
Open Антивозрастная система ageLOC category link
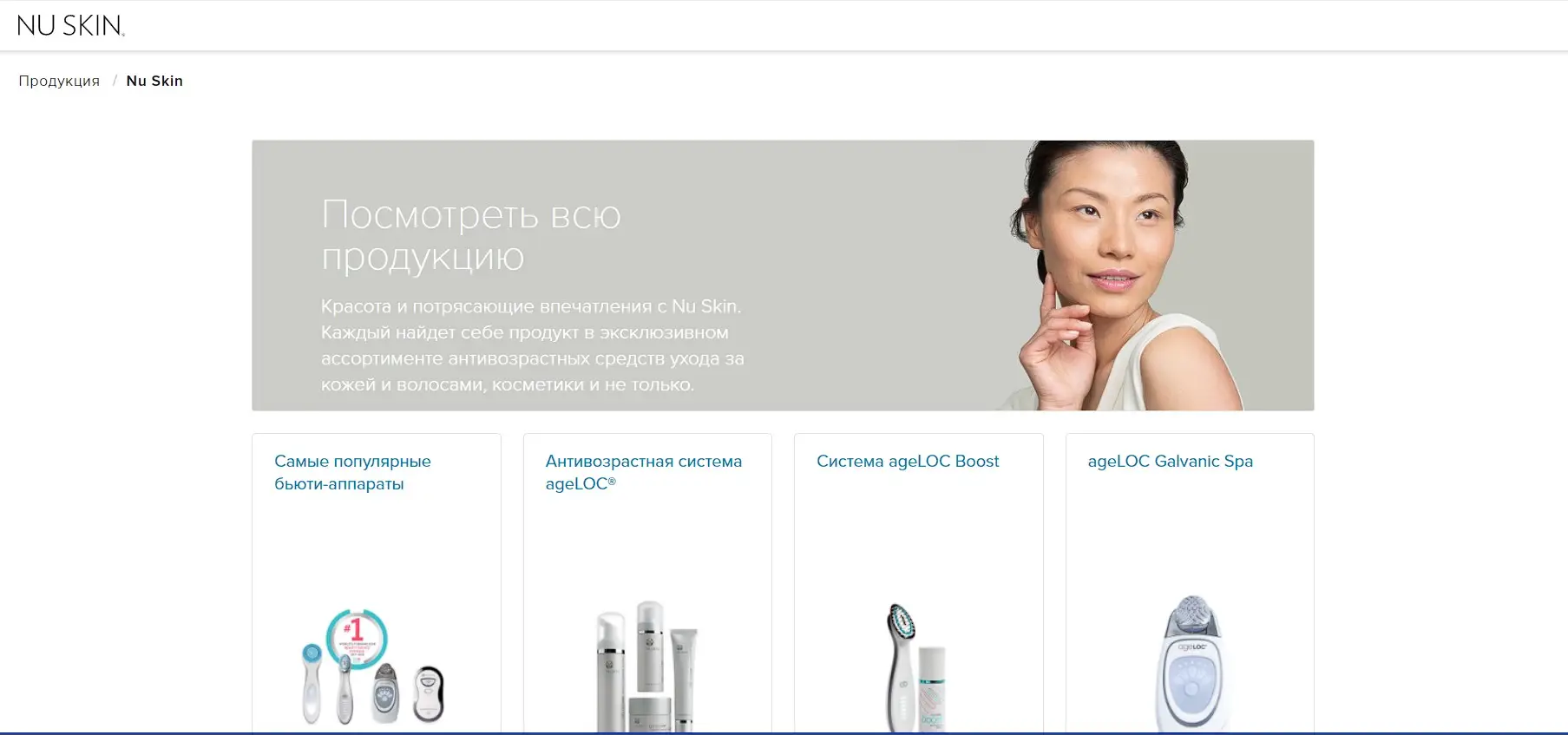coord(644,472)
